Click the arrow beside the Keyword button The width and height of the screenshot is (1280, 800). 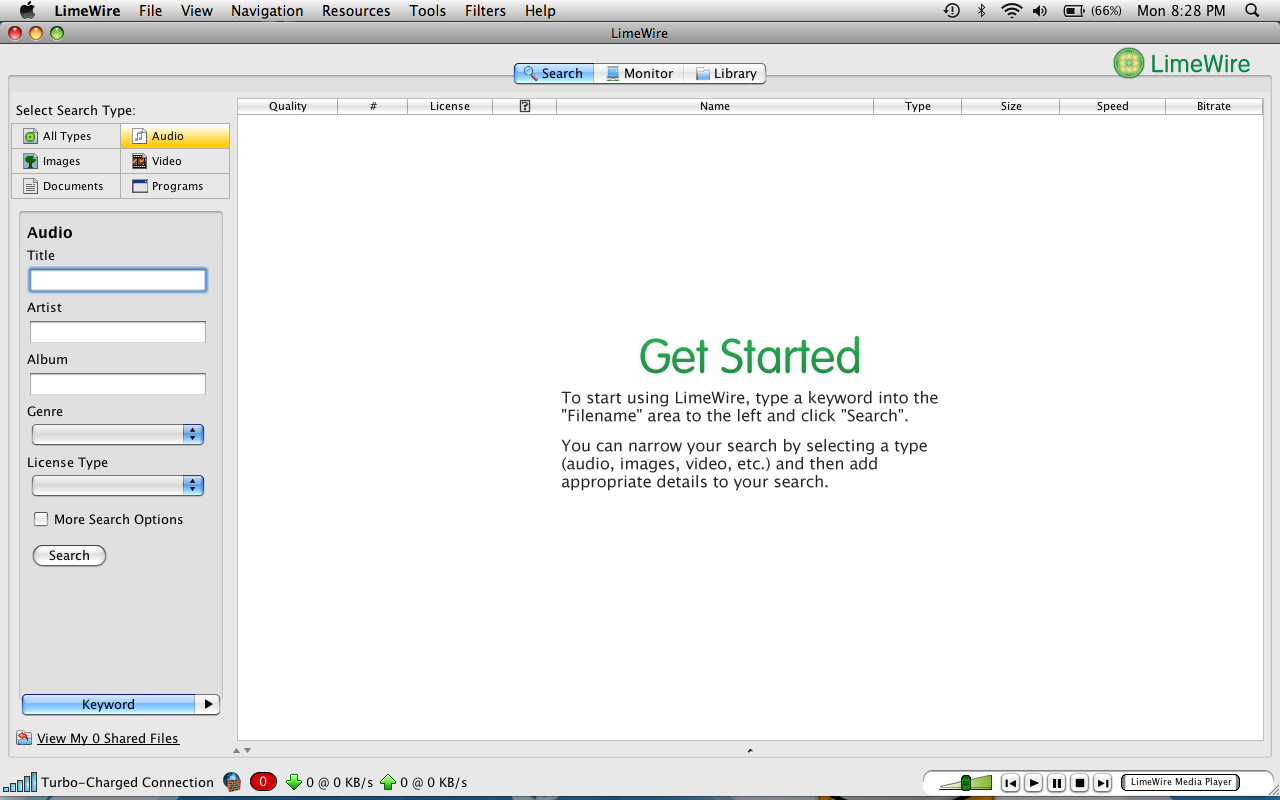208,704
